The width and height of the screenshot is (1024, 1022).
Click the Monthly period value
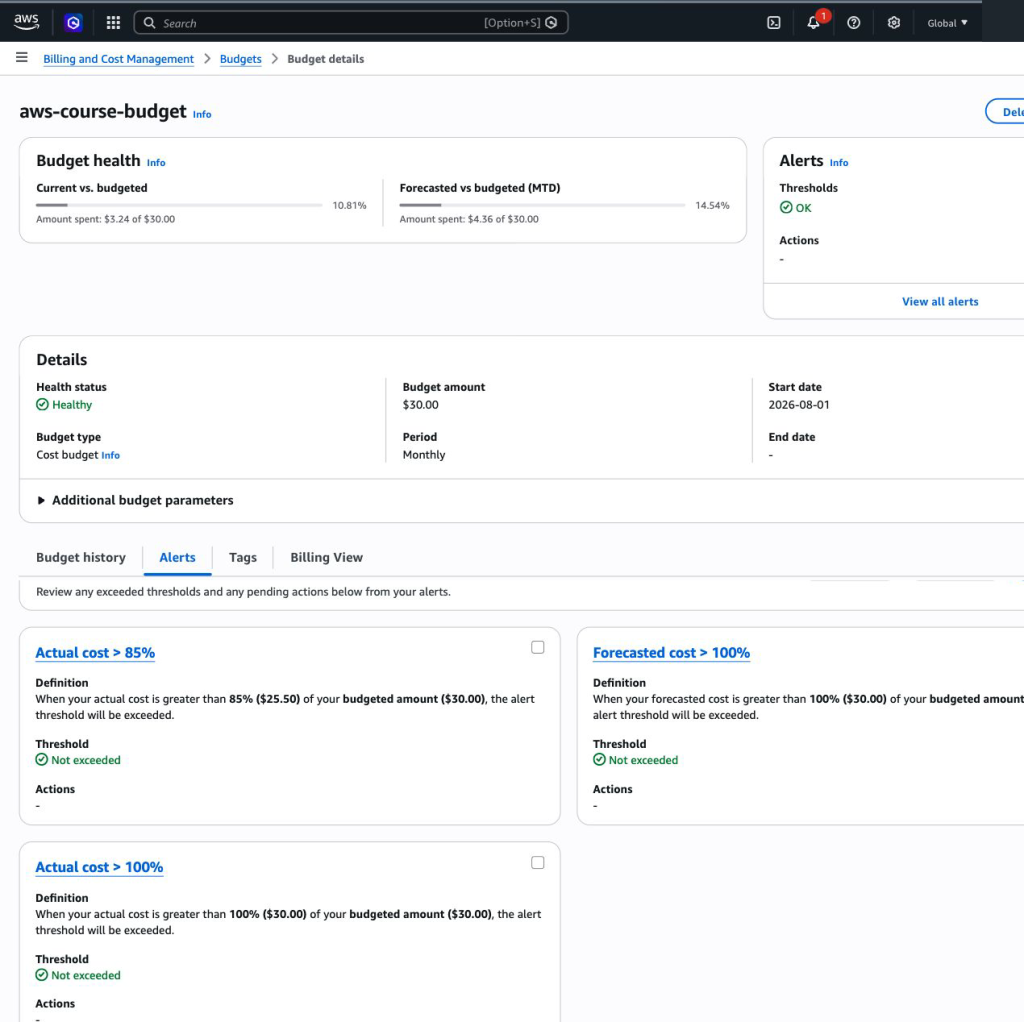coord(424,455)
